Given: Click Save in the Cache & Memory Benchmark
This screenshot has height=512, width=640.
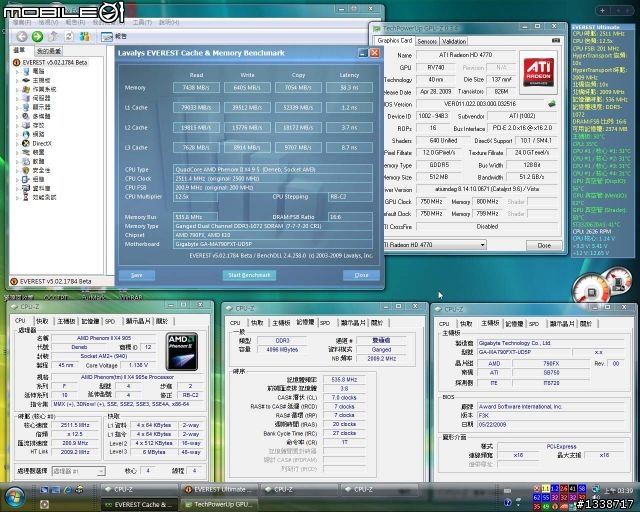Looking at the screenshot, I should [137, 275].
